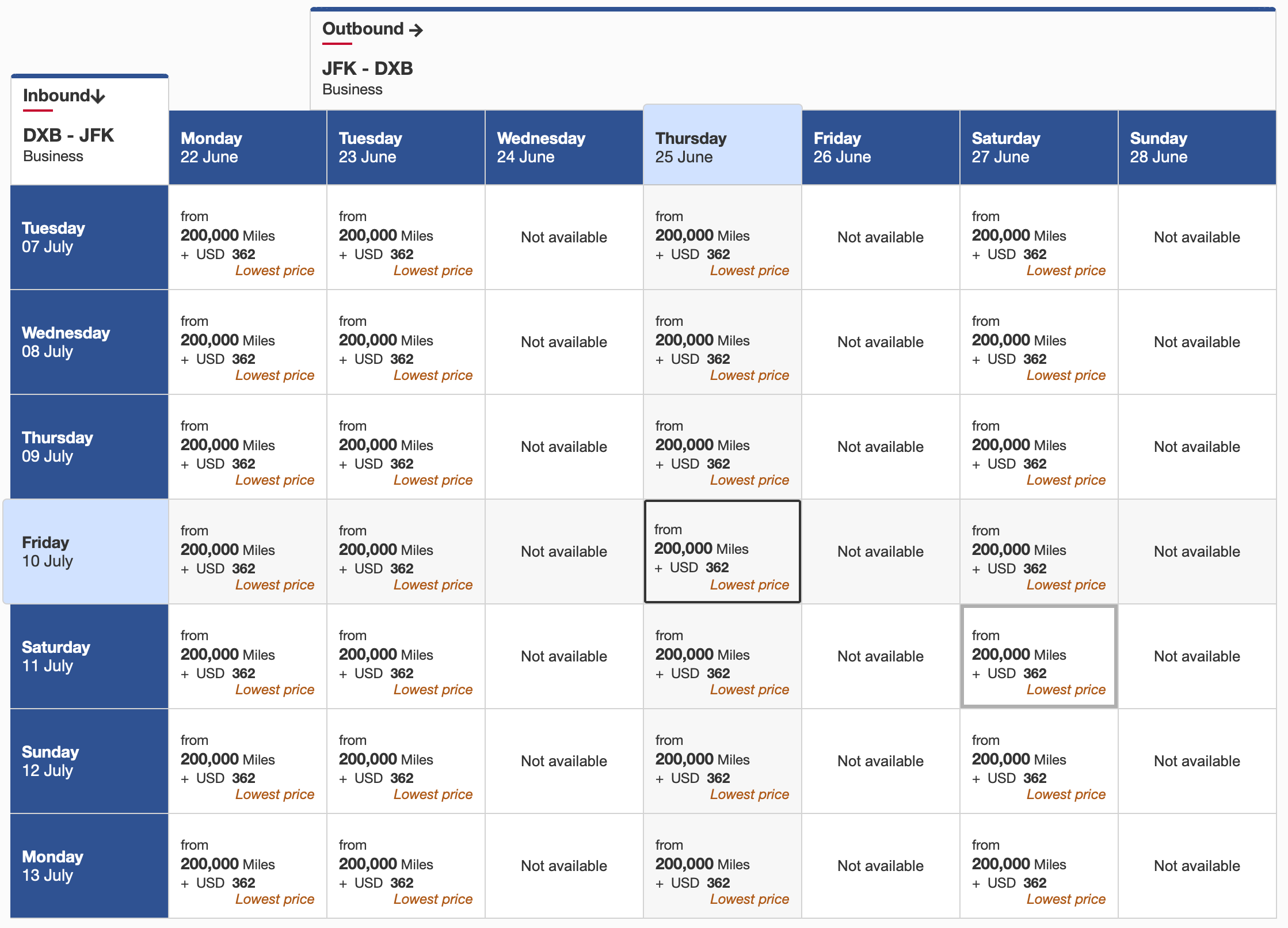Choose fare for 23 June and 09 July
The image size is (1288, 928).
[x=406, y=447]
